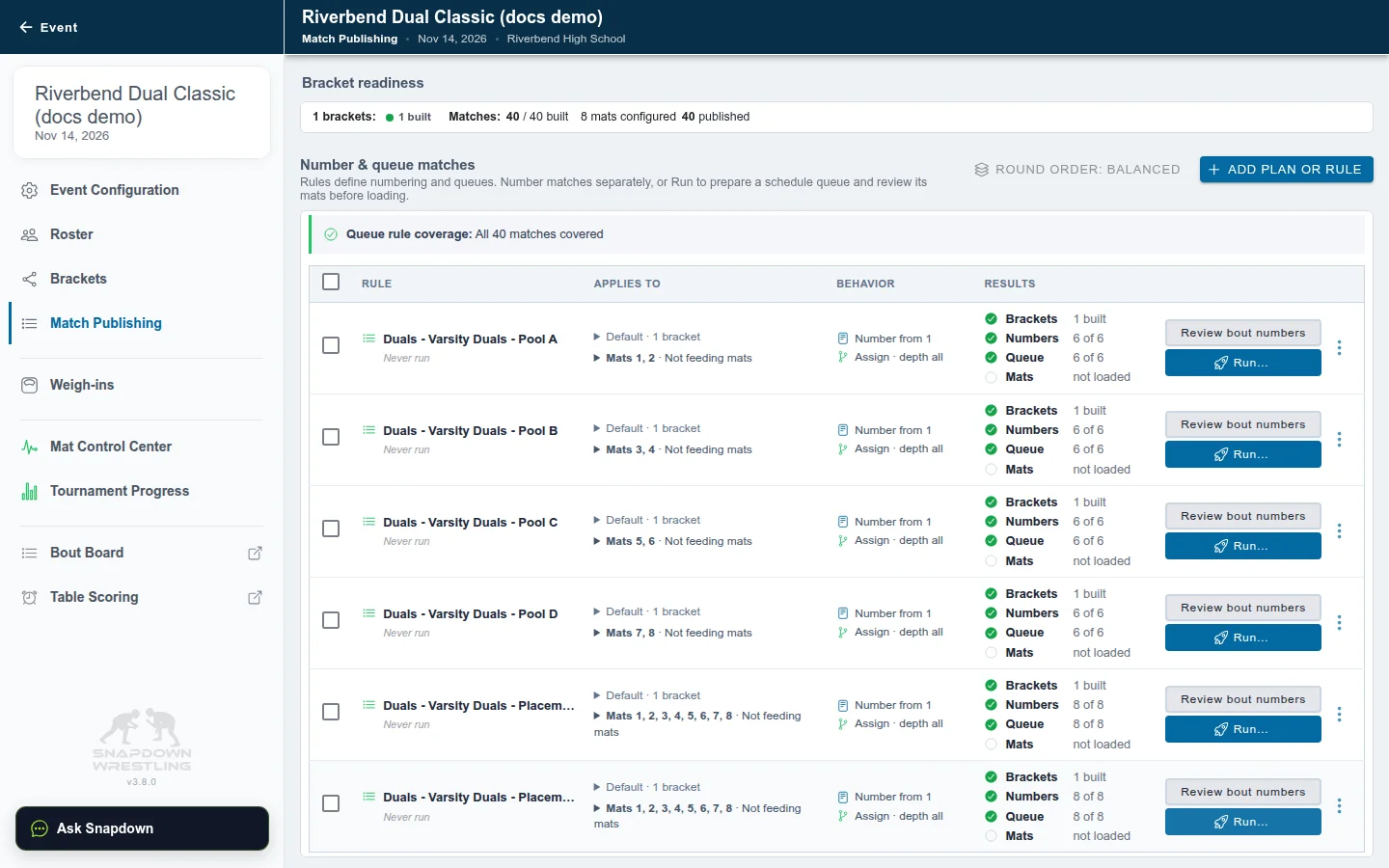Review bout numbers for Pool D
Screen dimensions: 1389x868
click(1242, 608)
